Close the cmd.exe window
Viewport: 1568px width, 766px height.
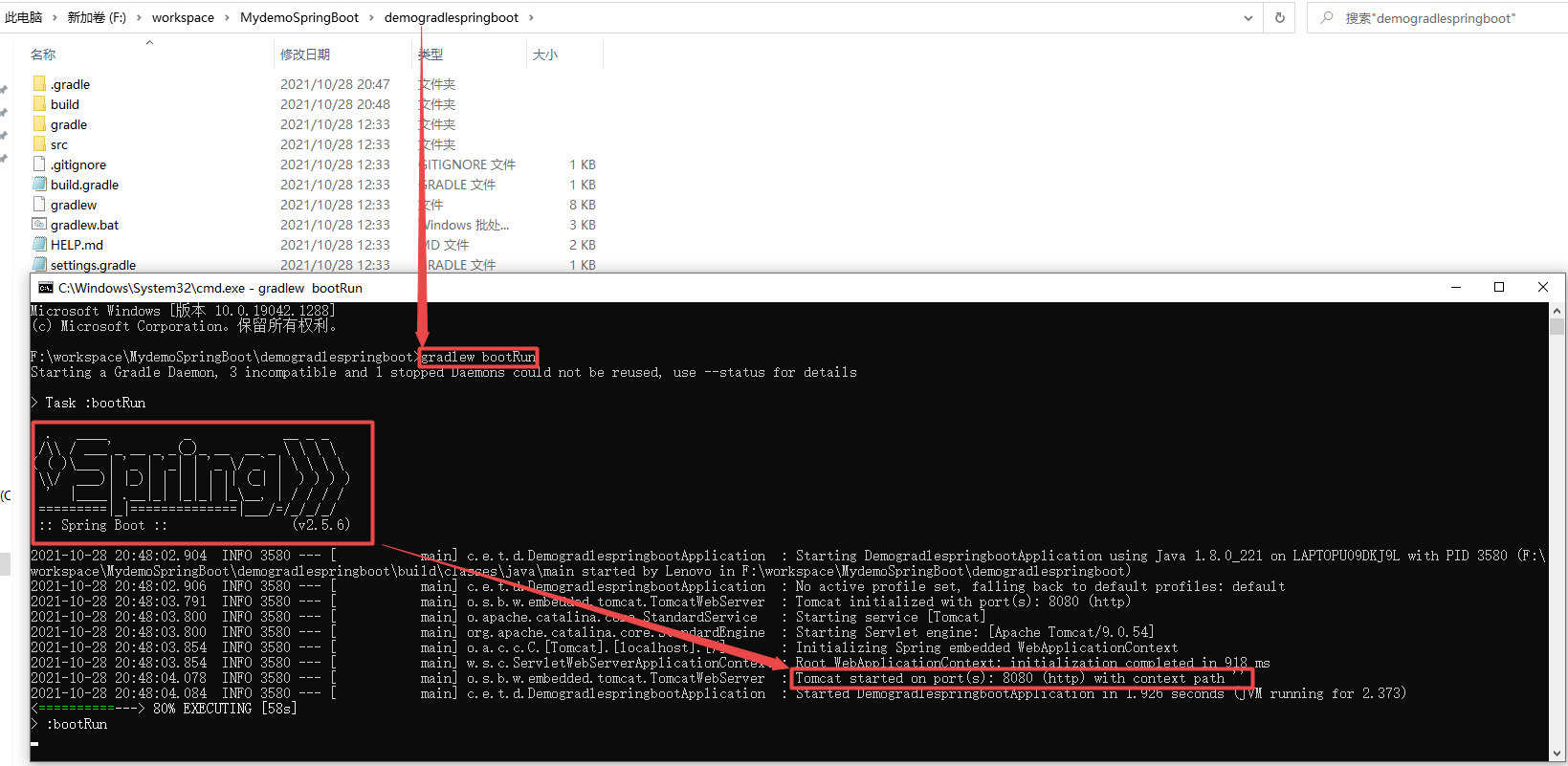coord(1542,288)
